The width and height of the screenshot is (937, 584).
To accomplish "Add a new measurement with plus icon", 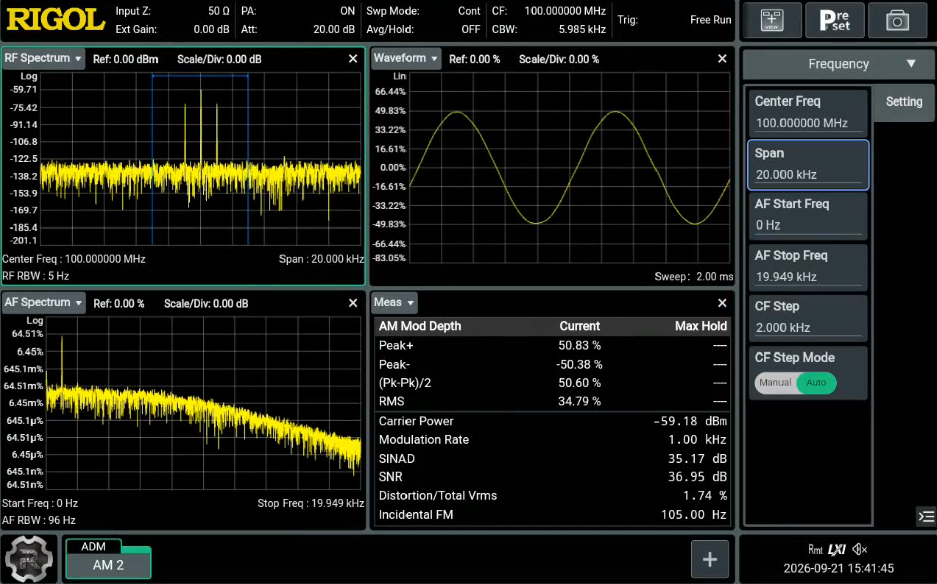I will click(x=710, y=559).
